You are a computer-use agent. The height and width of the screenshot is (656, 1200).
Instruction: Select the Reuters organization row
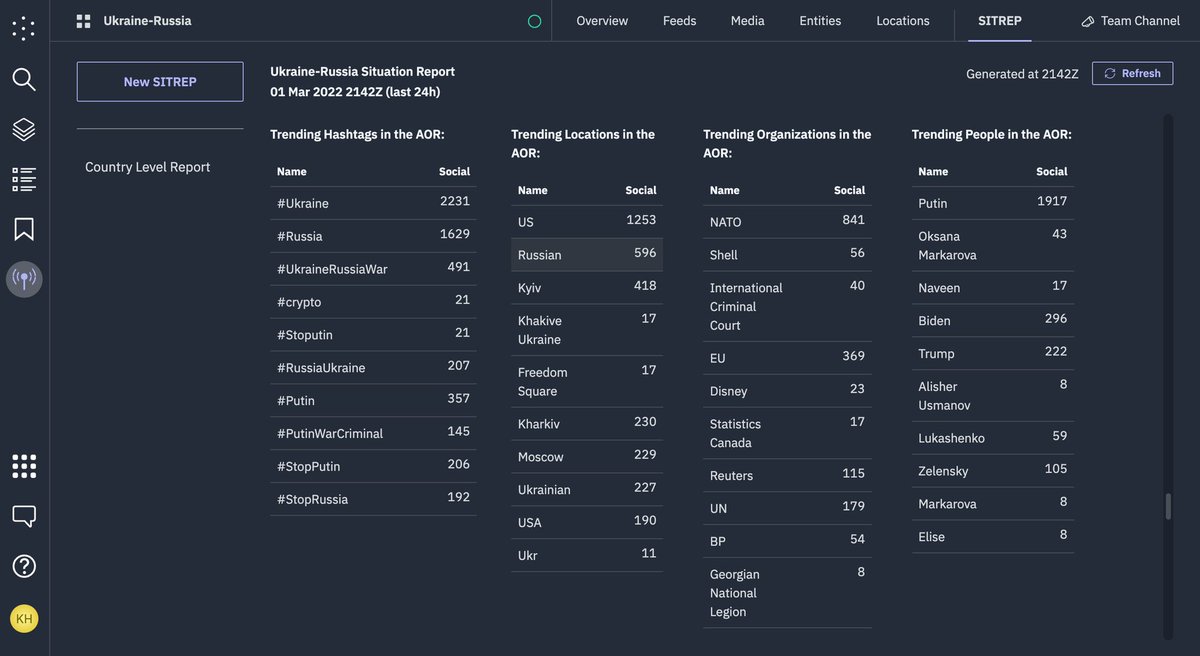(787, 476)
